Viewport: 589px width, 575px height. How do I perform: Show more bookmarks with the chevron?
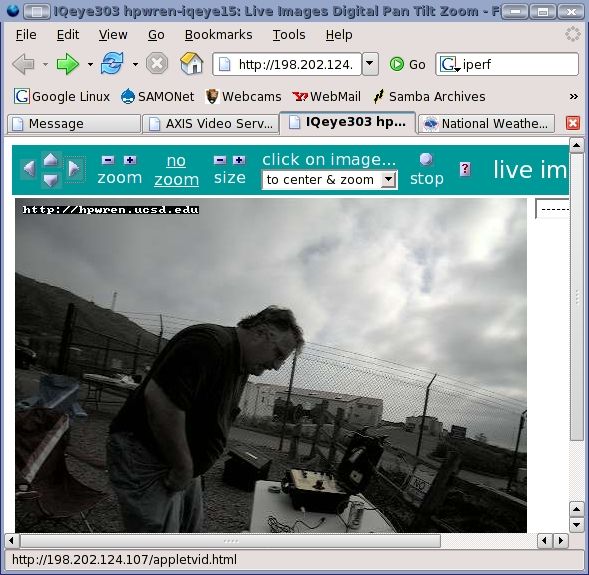click(574, 97)
